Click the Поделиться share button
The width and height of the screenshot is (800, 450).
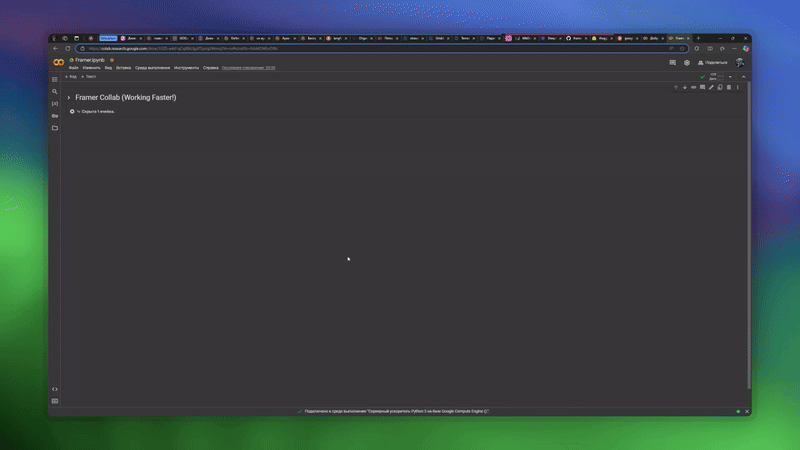tap(713, 63)
